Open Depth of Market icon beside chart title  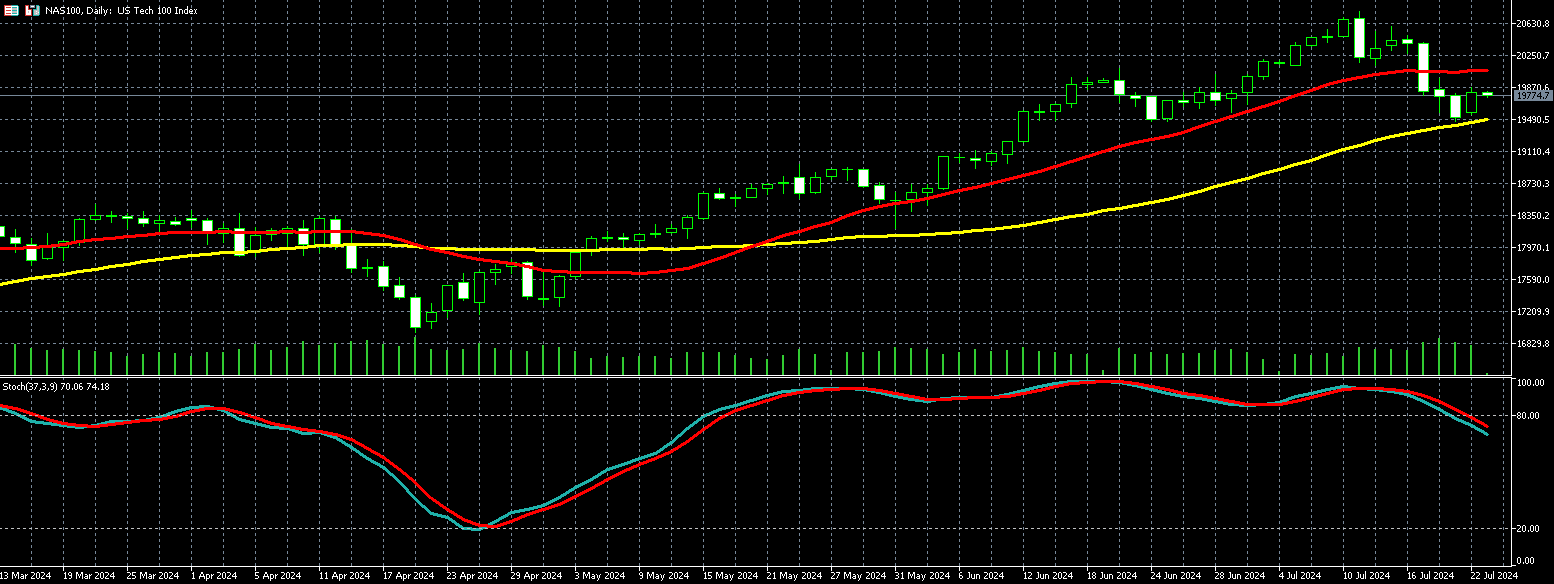pyautogui.click(x=32, y=10)
